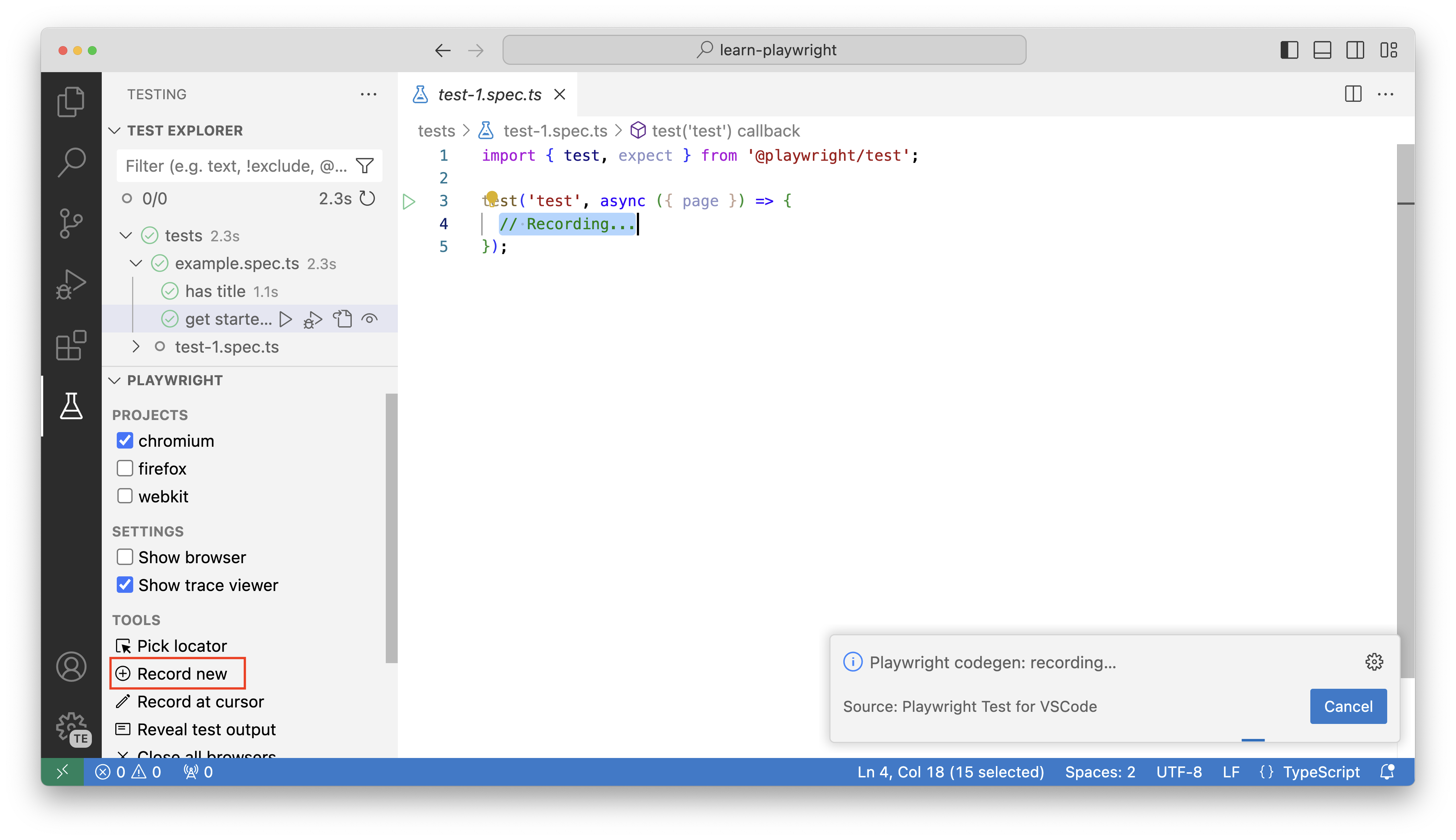This screenshot has width=1456, height=840.
Task: Open the Explorer sidebar icon
Action: (x=71, y=101)
